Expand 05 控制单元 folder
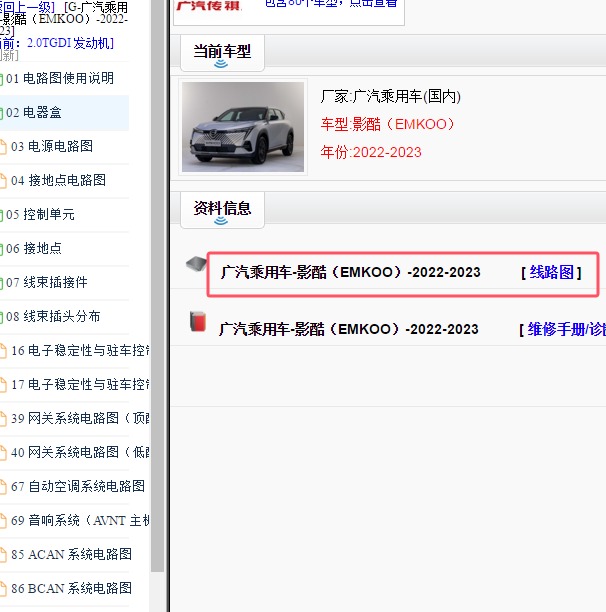This screenshot has height=612, width=606. [x=40, y=214]
